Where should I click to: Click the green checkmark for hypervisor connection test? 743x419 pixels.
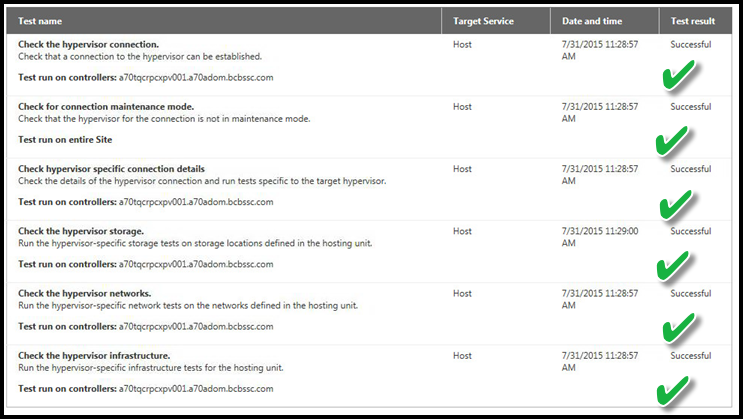click(678, 75)
